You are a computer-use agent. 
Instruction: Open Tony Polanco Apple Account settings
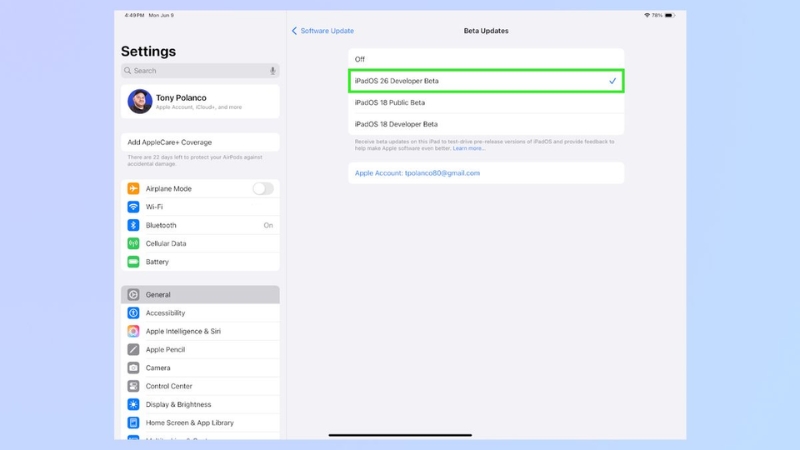click(x=200, y=102)
